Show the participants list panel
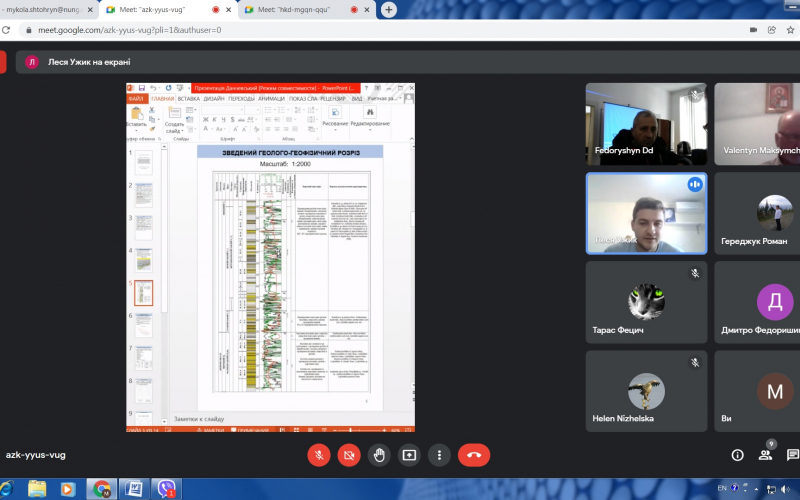This screenshot has width=800, height=500. point(766,455)
